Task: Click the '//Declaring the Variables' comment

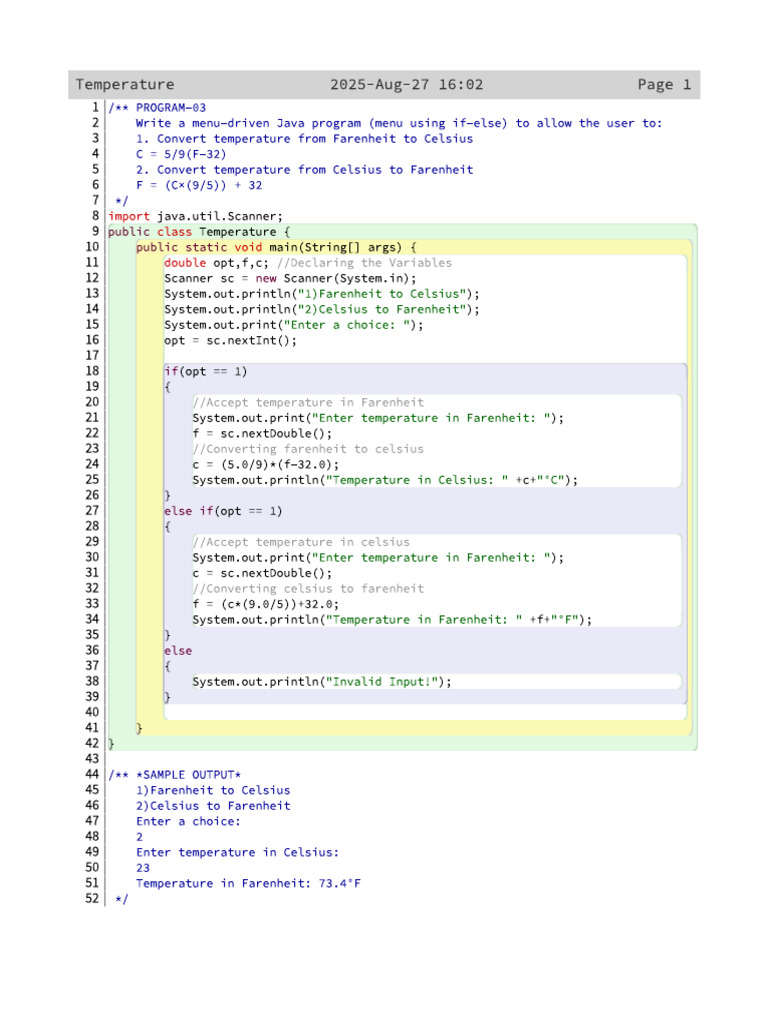Action: point(364,263)
